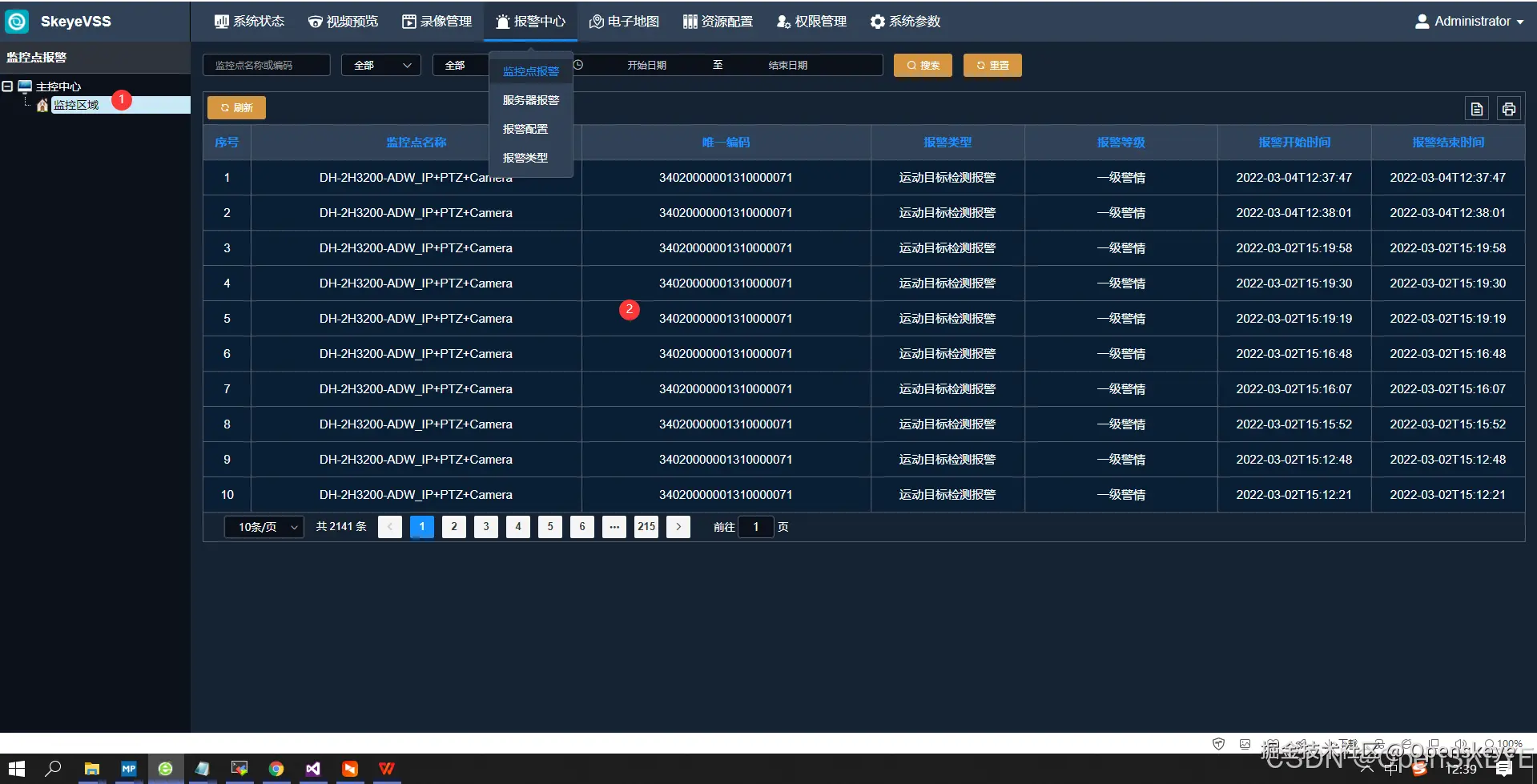Open the first 全部 filter dropdown
Image resolution: width=1537 pixels, height=784 pixels.
point(381,65)
